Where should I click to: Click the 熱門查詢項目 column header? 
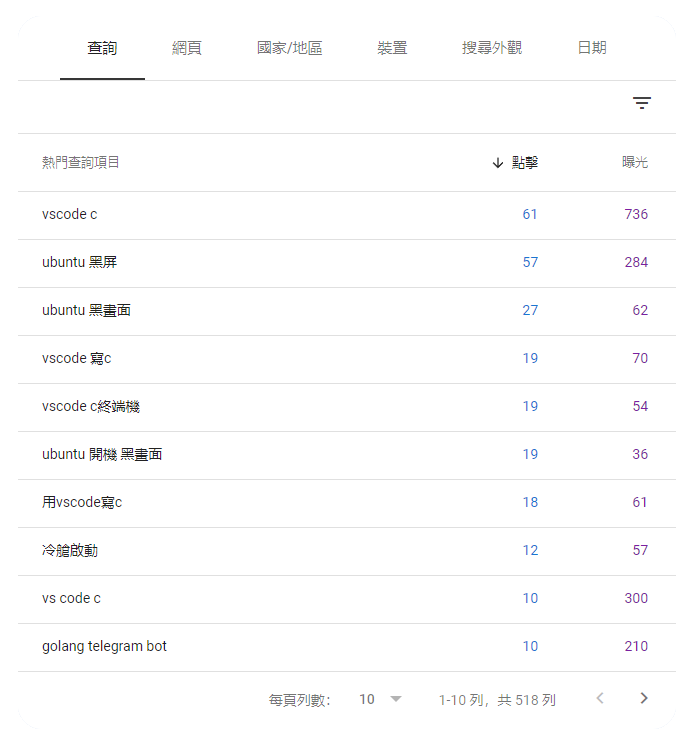pyautogui.click(x=81, y=163)
